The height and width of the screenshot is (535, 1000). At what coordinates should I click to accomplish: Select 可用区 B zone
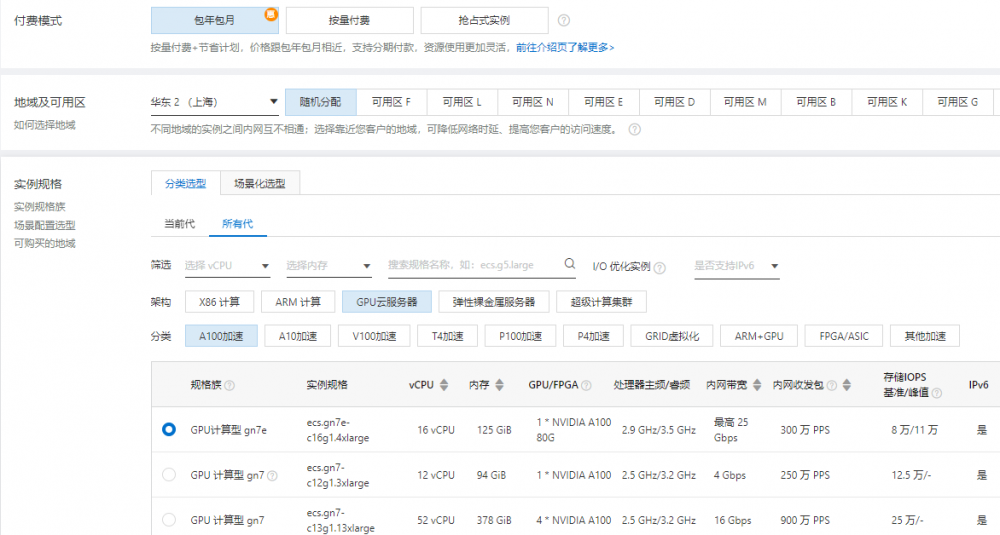click(816, 102)
